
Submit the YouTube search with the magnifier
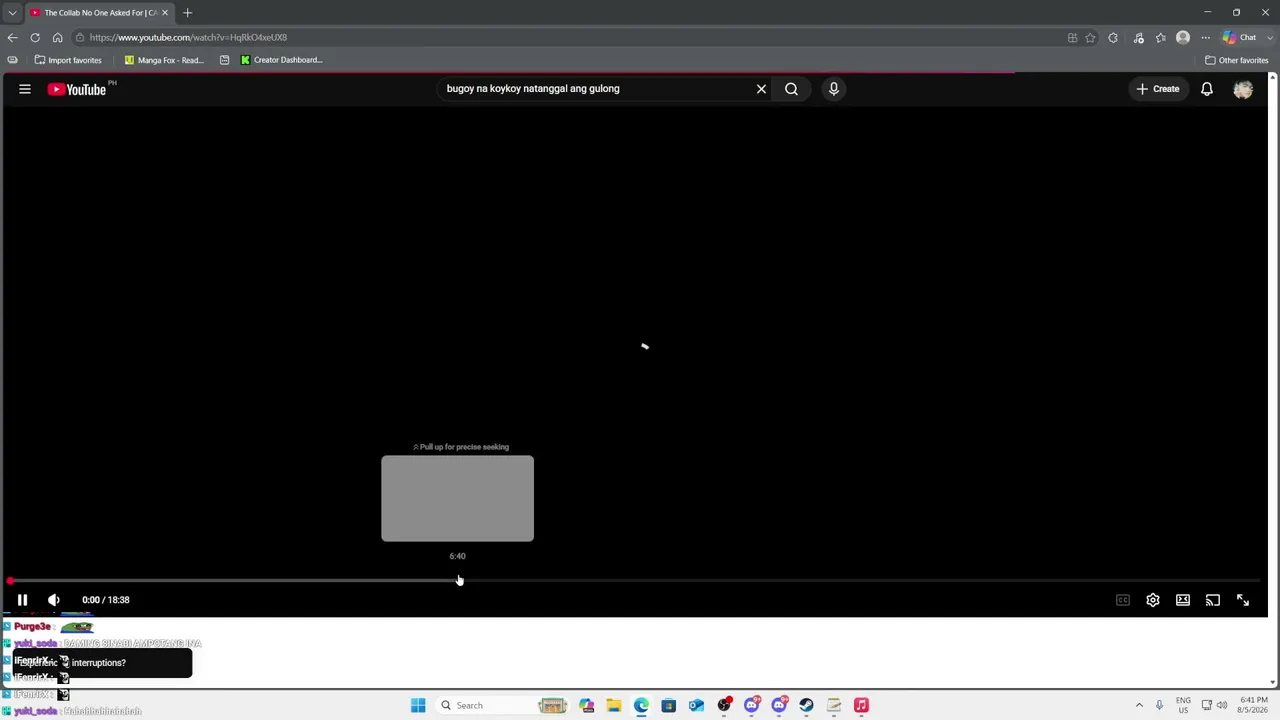pos(791,89)
